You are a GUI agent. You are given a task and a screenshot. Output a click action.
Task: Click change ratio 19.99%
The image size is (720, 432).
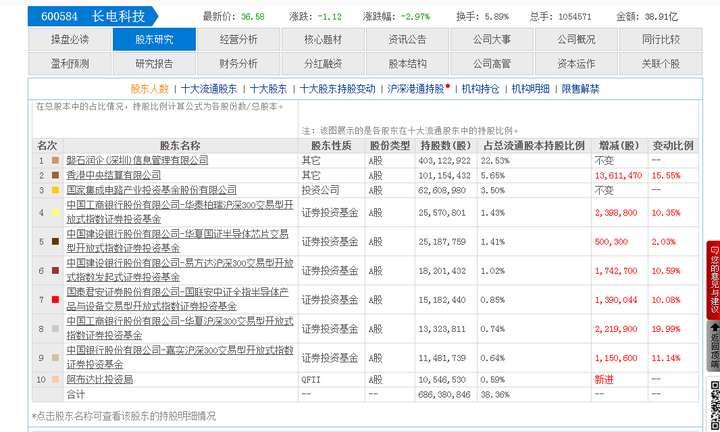pyautogui.click(x=666, y=329)
